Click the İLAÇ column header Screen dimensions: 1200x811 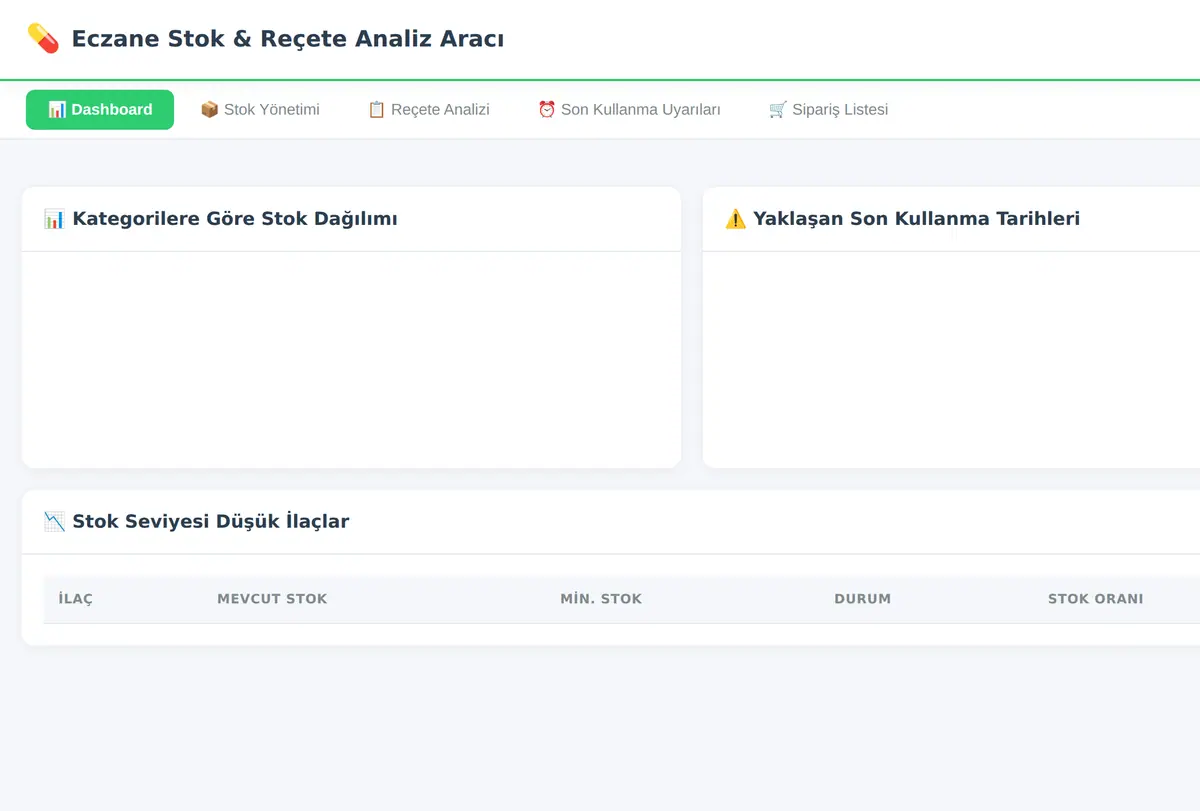[x=76, y=599]
